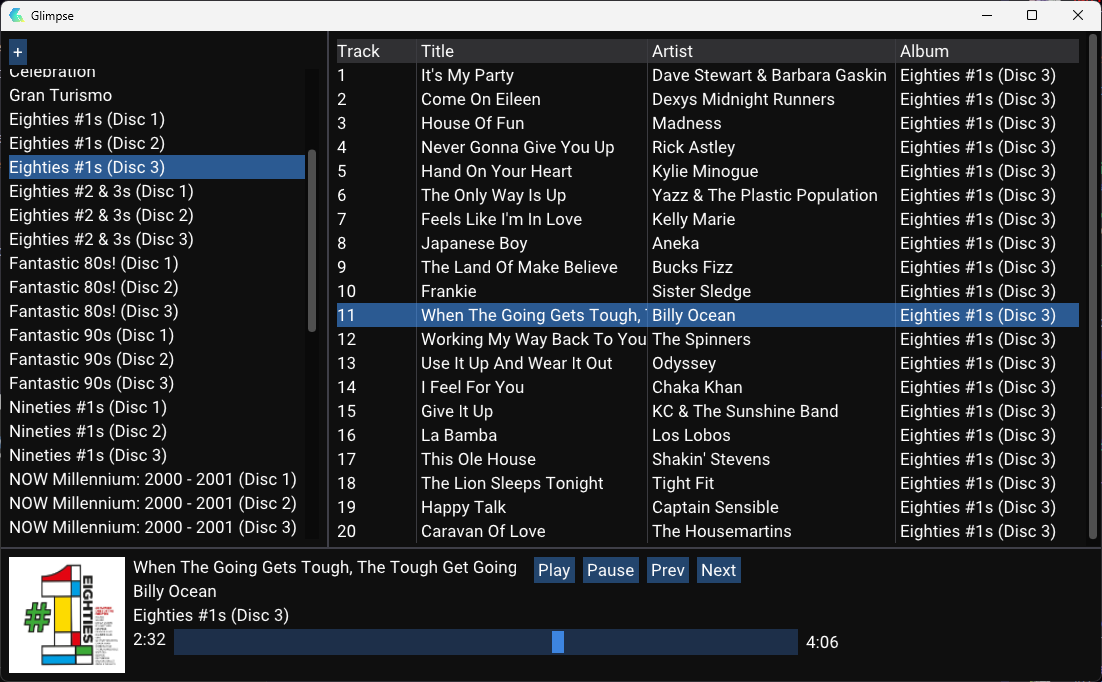Image resolution: width=1102 pixels, height=682 pixels.
Task: Choose Fantastic 90s (Disc 3)
Action: pyautogui.click(x=91, y=382)
